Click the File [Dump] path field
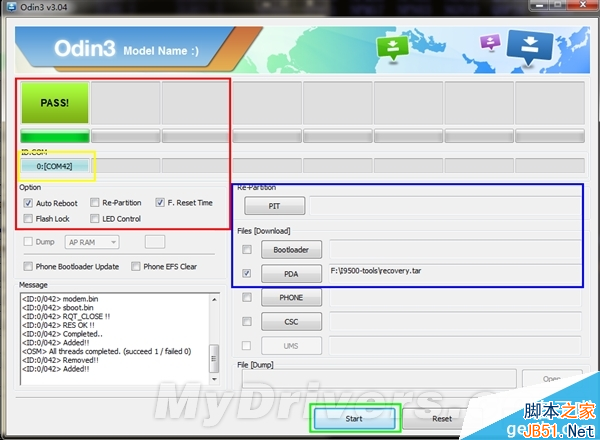 [379, 379]
